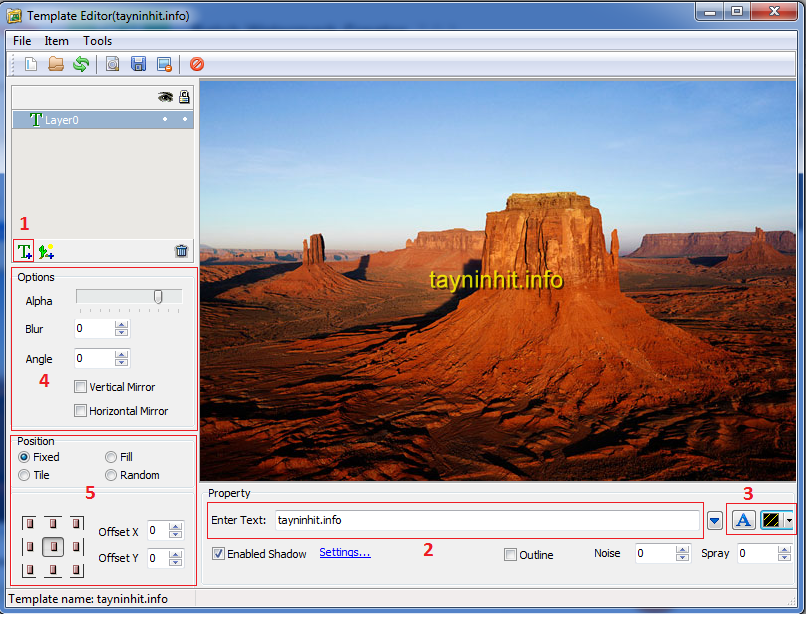Screen dimensions: 810x621
Task: Enable the Vertical Mirror checkbox
Action: 81,387
